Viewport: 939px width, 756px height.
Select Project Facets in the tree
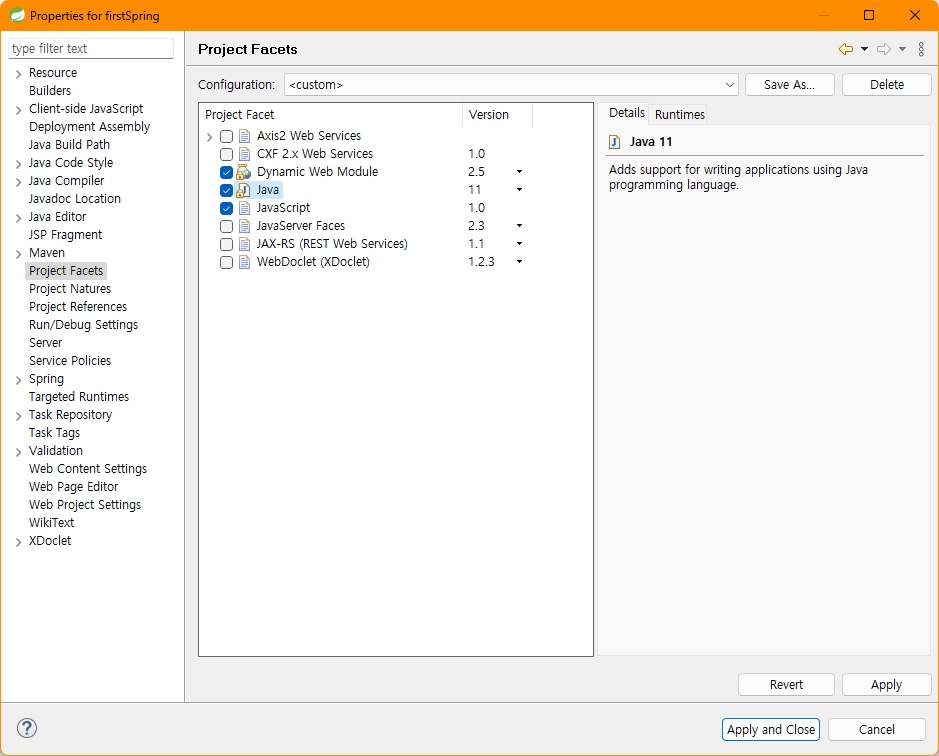[66, 271]
